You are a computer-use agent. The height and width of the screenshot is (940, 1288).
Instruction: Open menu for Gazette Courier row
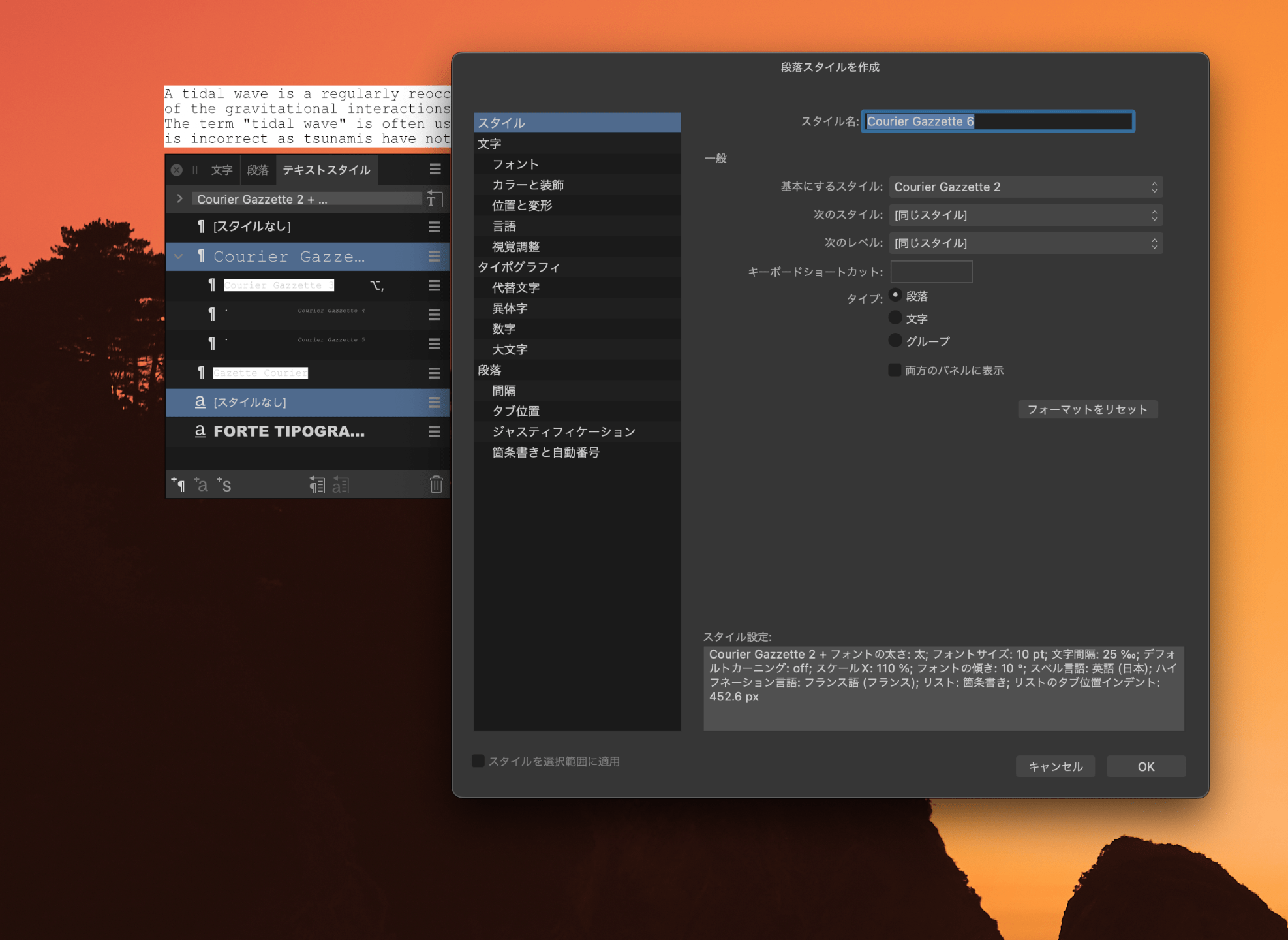point(435,373)
